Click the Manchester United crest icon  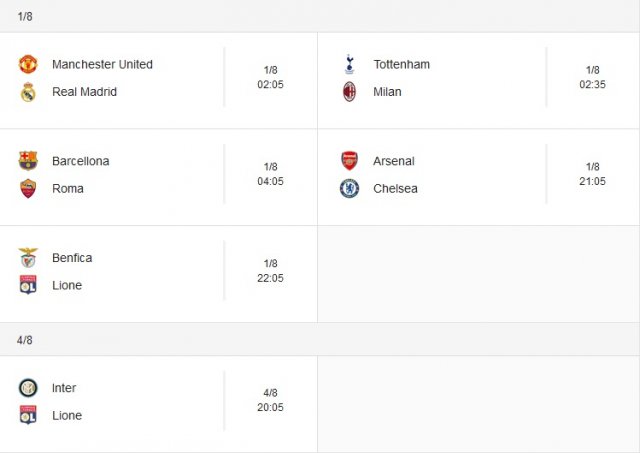(28, 64)
